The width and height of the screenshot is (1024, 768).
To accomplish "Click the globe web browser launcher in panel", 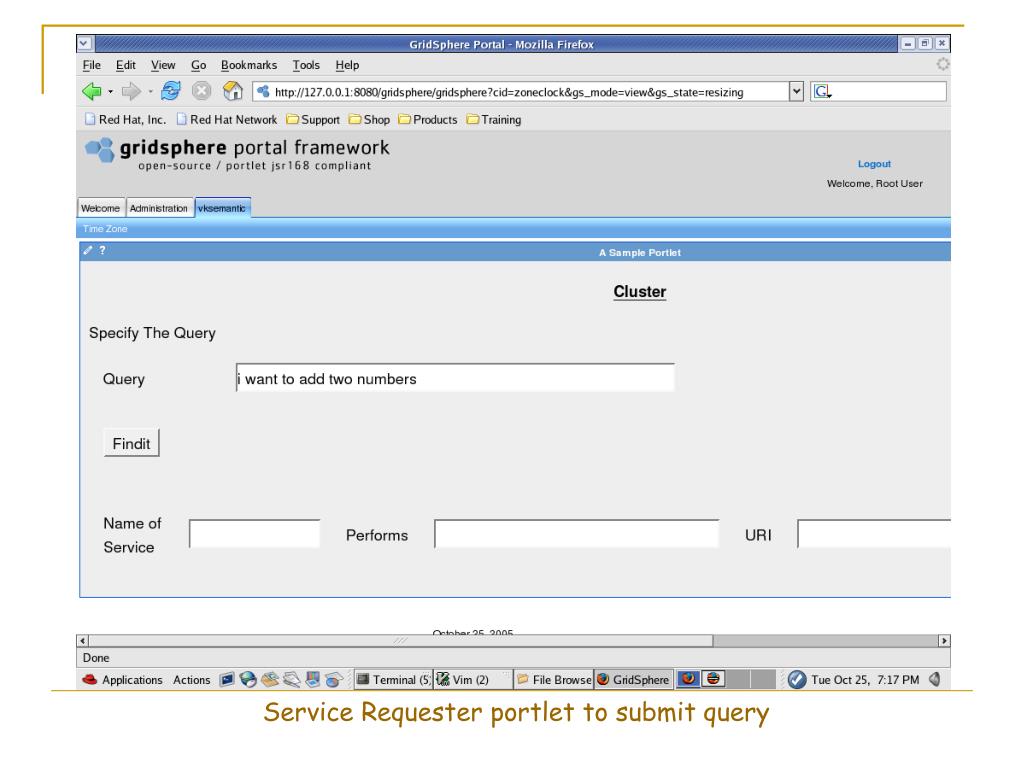I will point(248,680).
